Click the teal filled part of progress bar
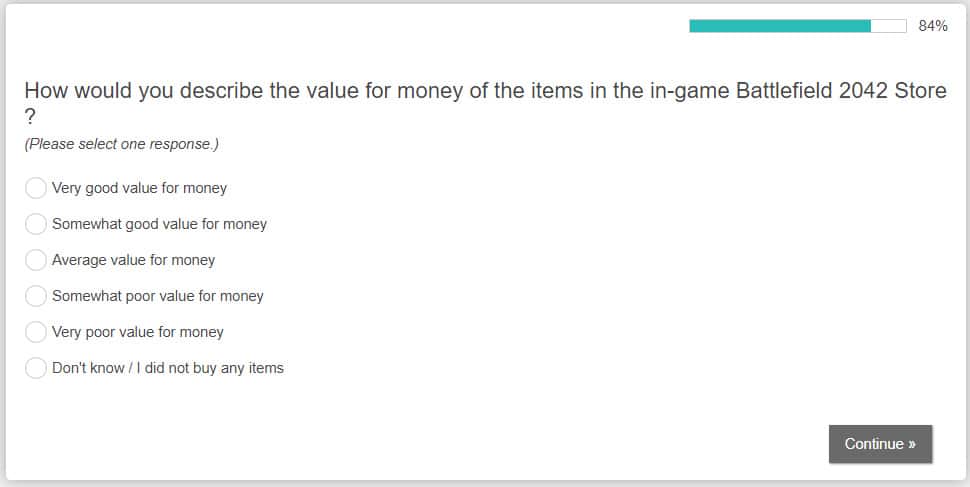This screenshot has width=970, height=487. click(x=780, y=26)
